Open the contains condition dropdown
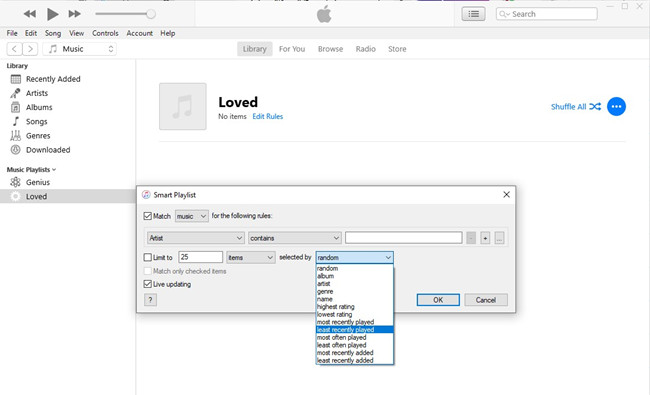This screenshot has width=650, height=395. tap(295, 238)
